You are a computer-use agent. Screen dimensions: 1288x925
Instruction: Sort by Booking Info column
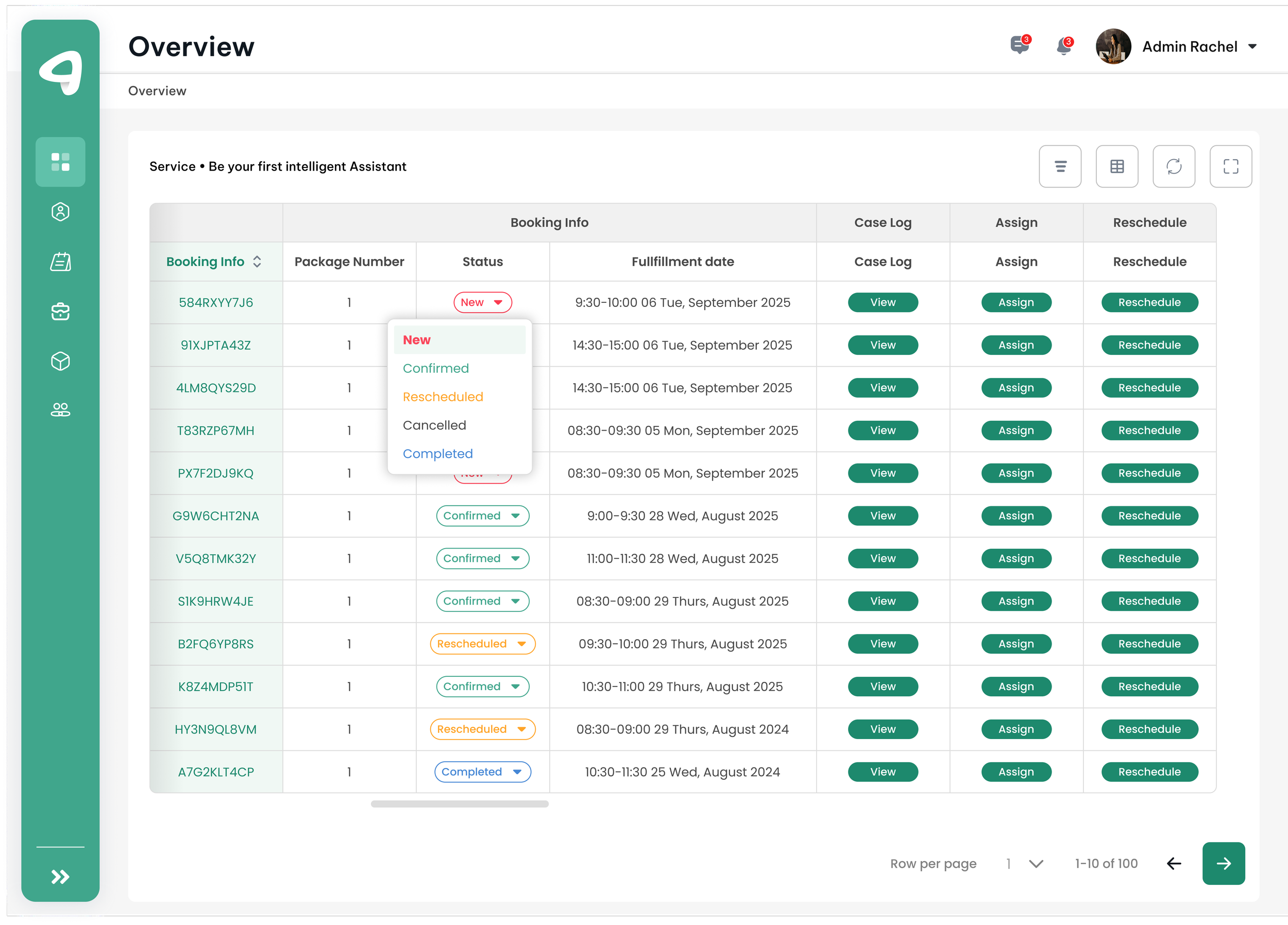pos(257,262)
